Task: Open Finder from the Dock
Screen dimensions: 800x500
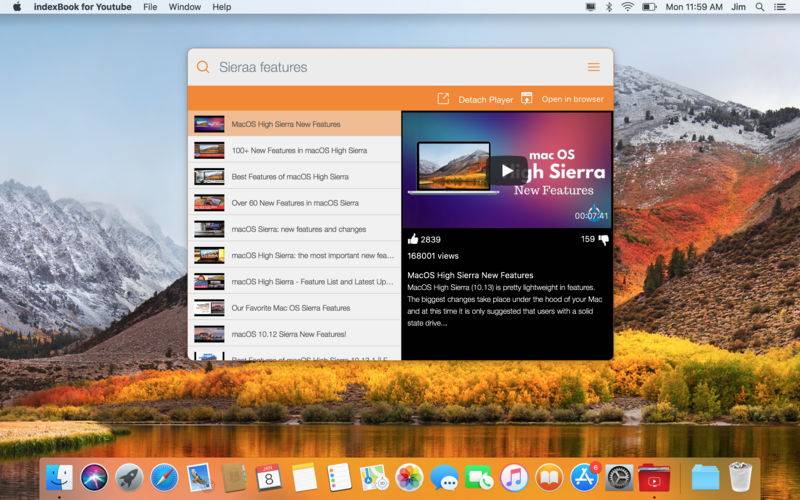Action: point(59,478)
